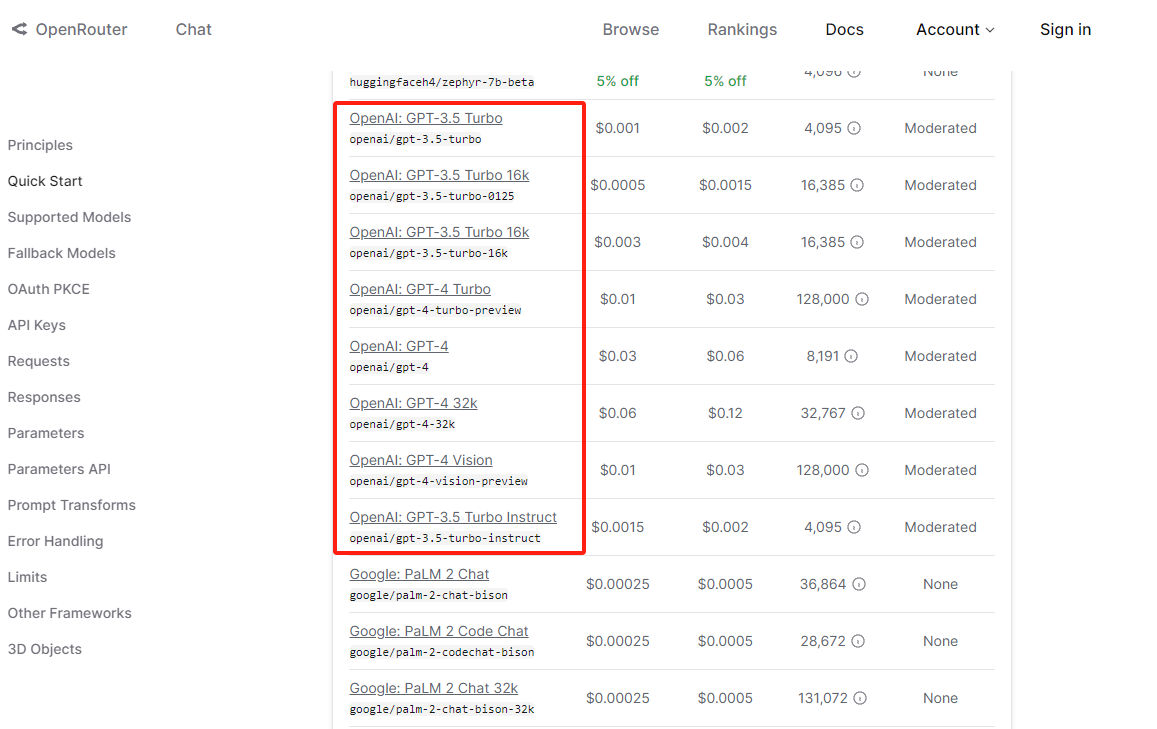Open the OpenAI: GPT-4 32k link
The height and width of the screenshot is (729, 1157).
pyautogui.click(x=413, y=403)
